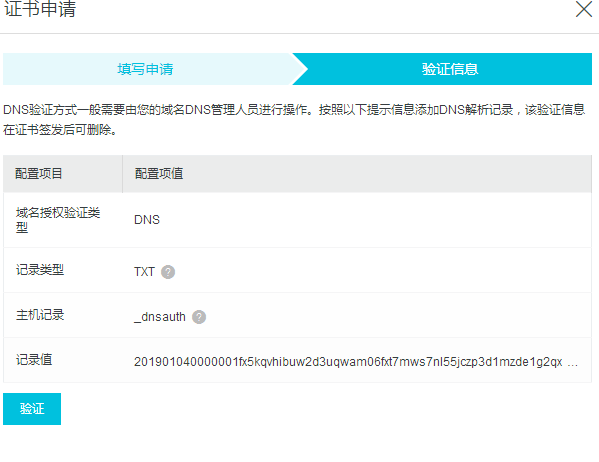Click the 配置项值 column header

click(x=159, y=174)
